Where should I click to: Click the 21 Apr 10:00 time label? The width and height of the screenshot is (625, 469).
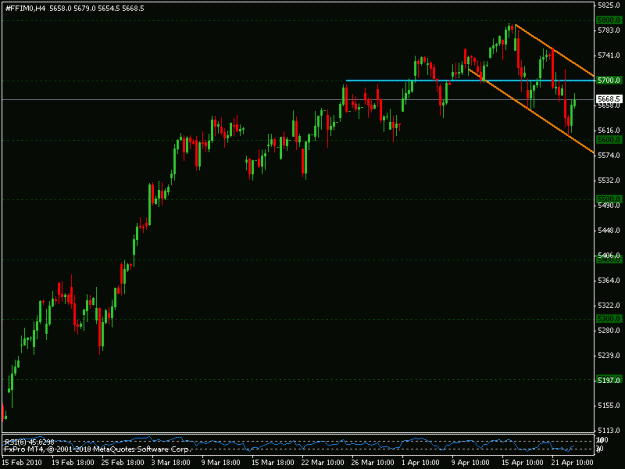pyautogui.click(x=572, y=463)
